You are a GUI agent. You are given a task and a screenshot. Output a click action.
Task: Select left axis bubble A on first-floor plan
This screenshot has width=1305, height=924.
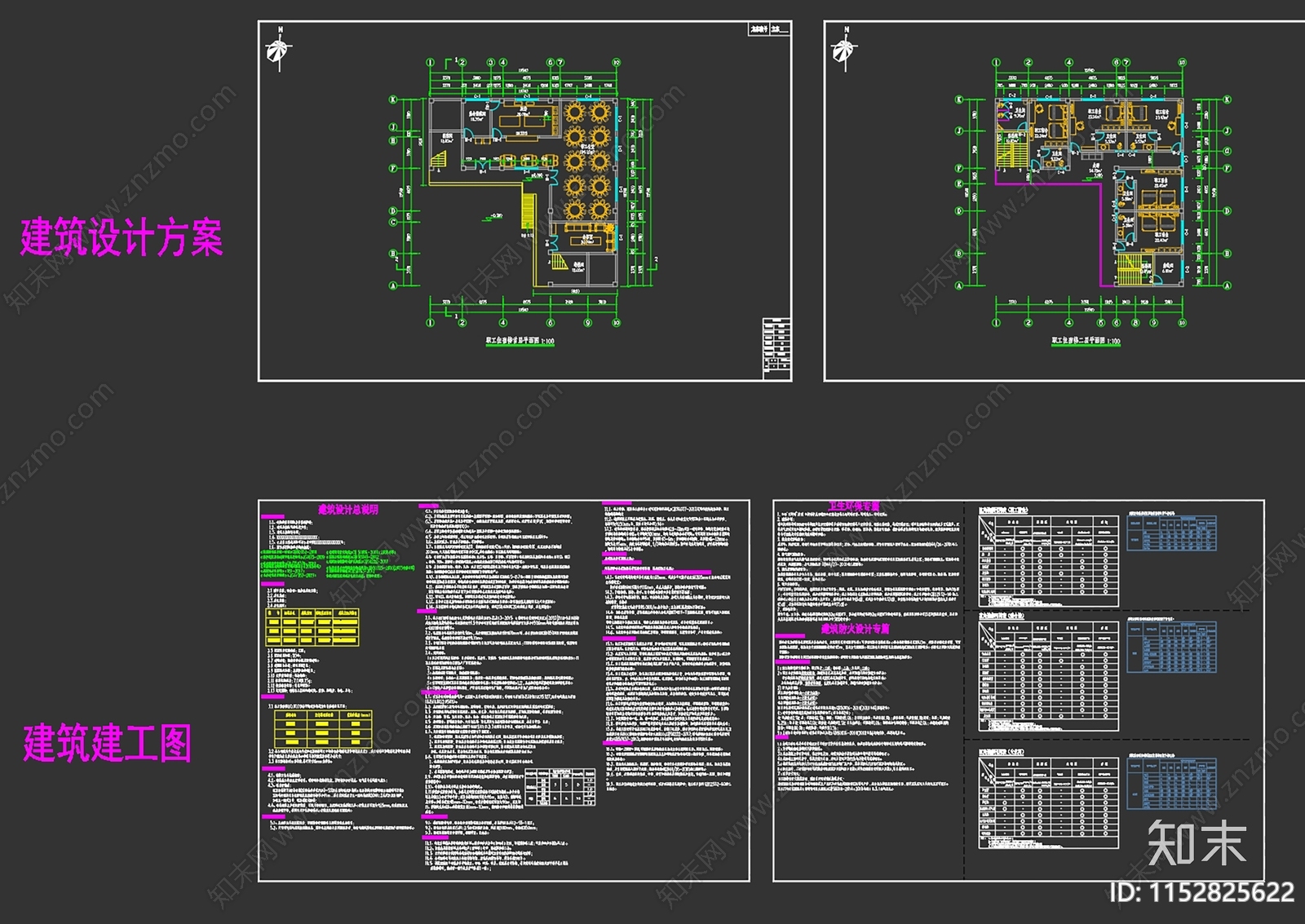393,285
